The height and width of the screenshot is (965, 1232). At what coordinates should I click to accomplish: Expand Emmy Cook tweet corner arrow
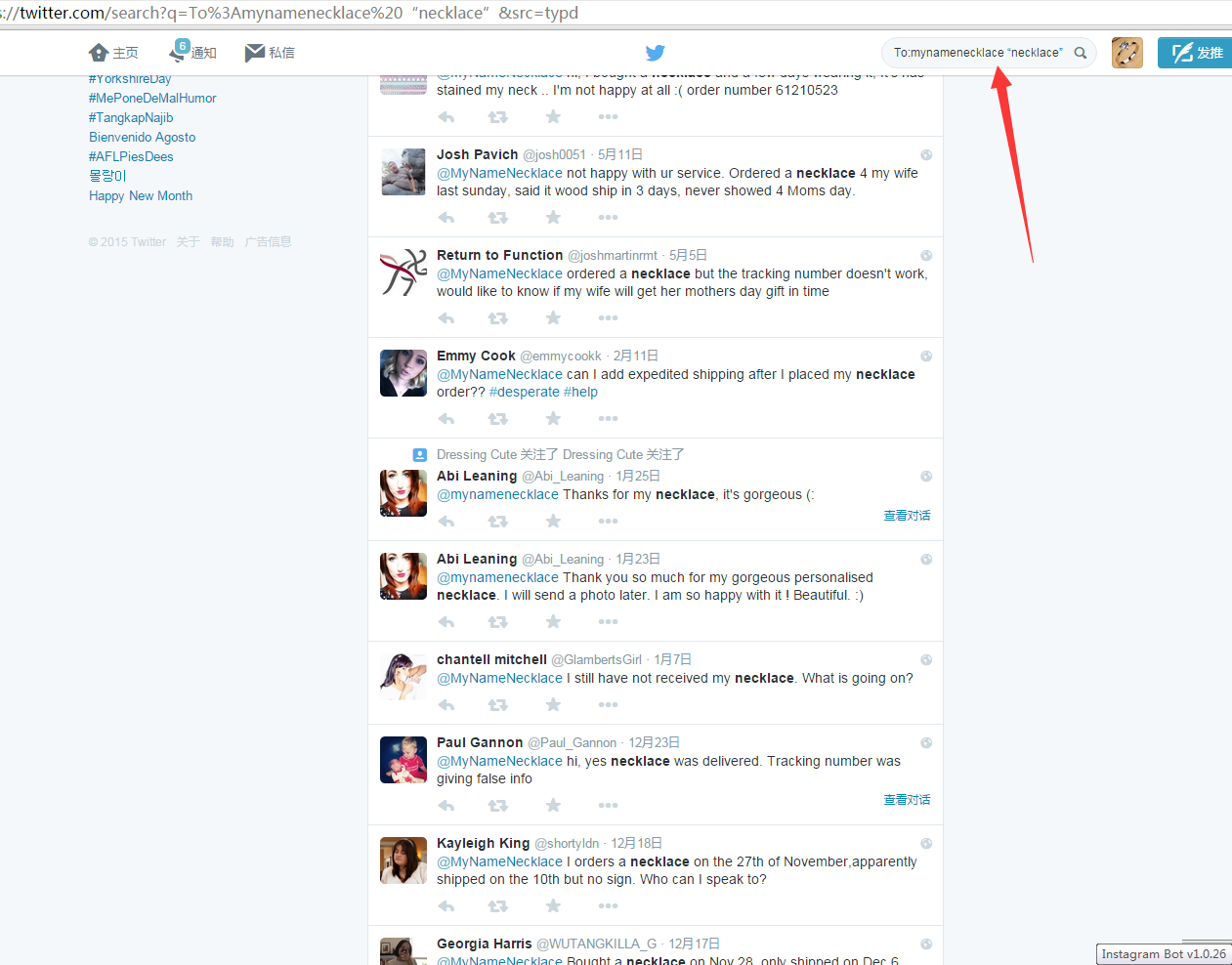tap(926, 357)
